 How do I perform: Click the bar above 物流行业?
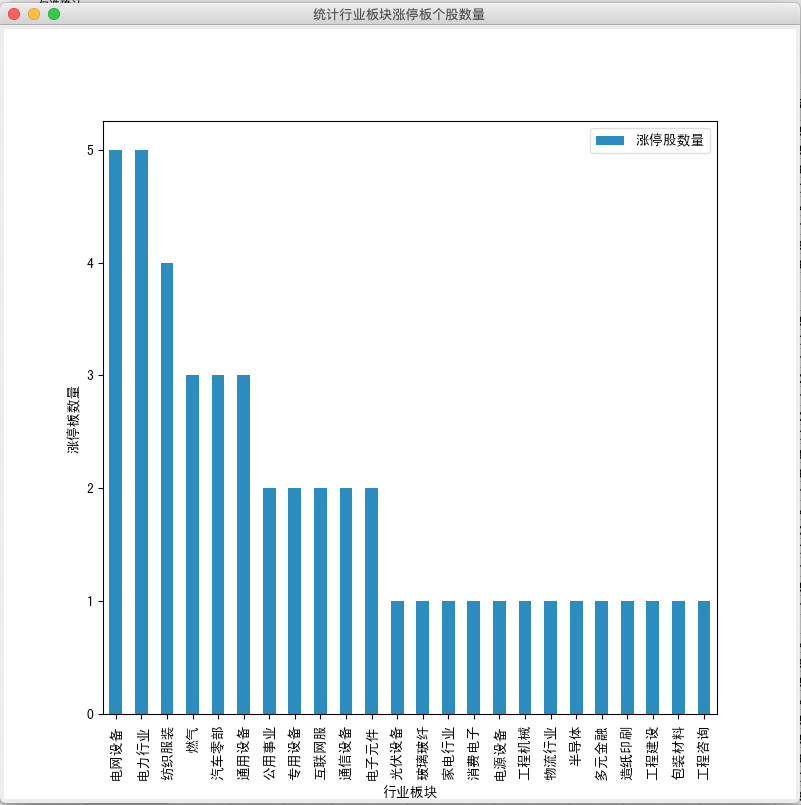coord(550,658)
